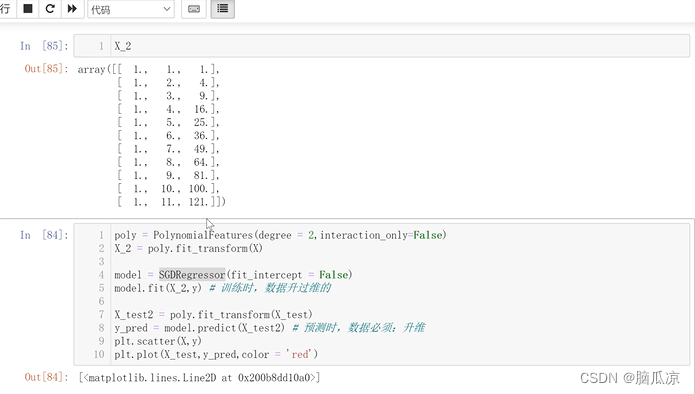Click into the In [85] cell containing X_2

coord(381,46)
